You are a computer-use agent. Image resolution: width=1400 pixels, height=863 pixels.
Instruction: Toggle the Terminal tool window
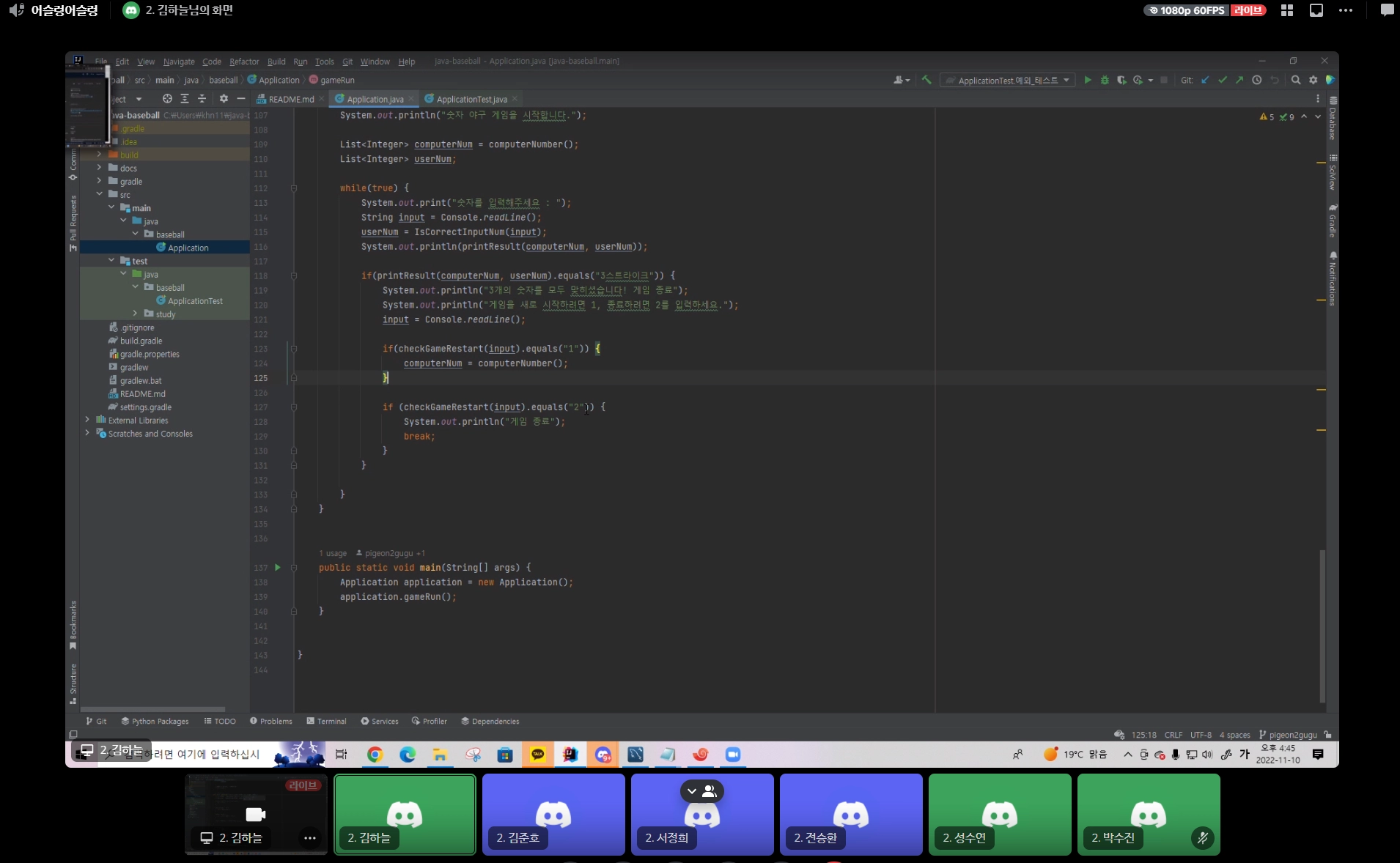coord(326,722)
